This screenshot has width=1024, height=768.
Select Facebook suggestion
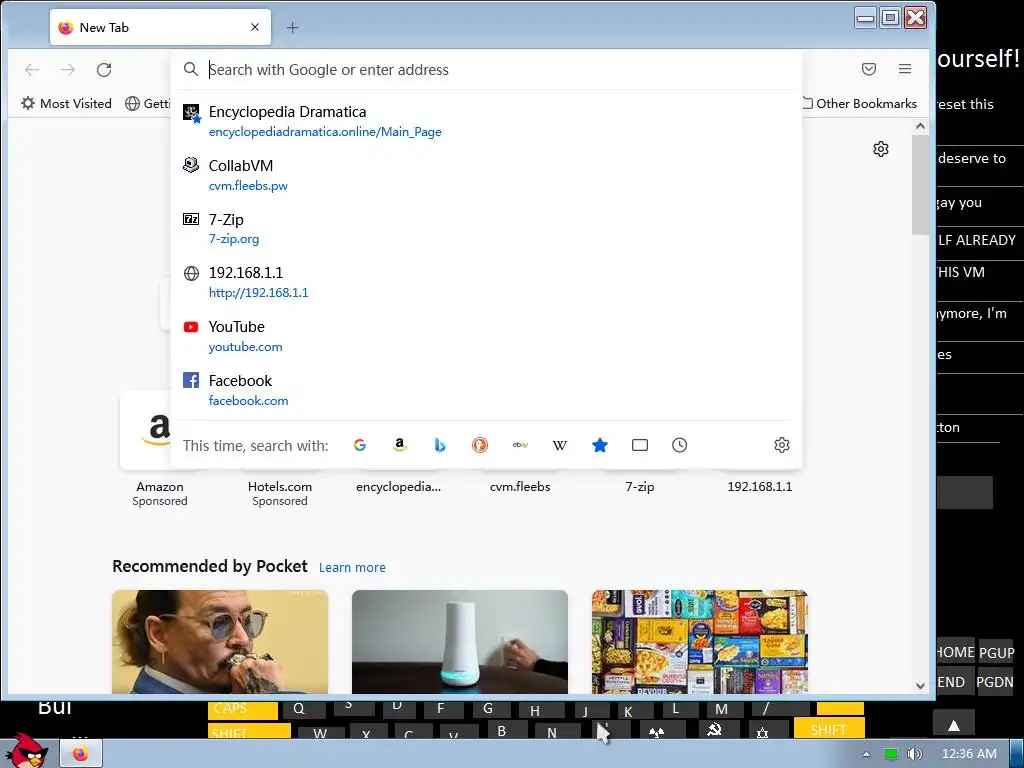(486, 390)
